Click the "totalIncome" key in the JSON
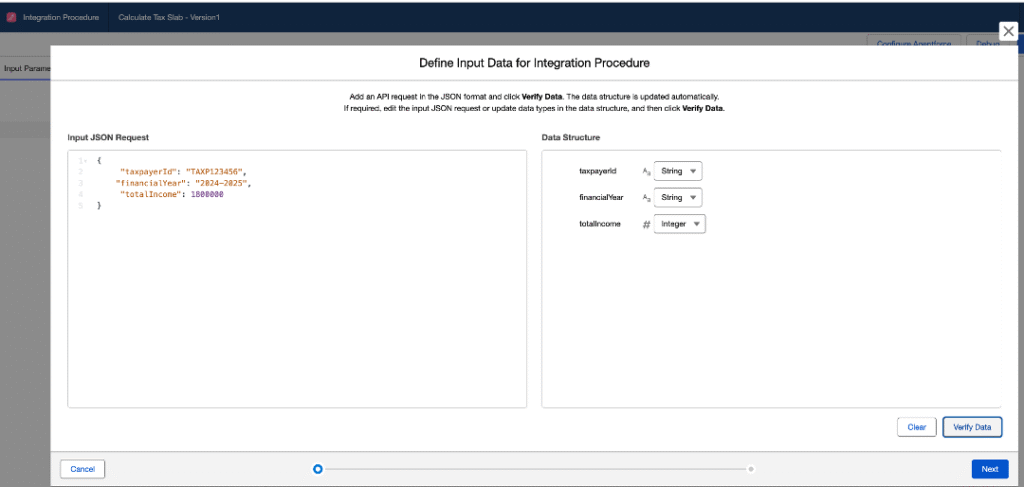The height and width of the screenshot is (487, 1024). [152, 195]
